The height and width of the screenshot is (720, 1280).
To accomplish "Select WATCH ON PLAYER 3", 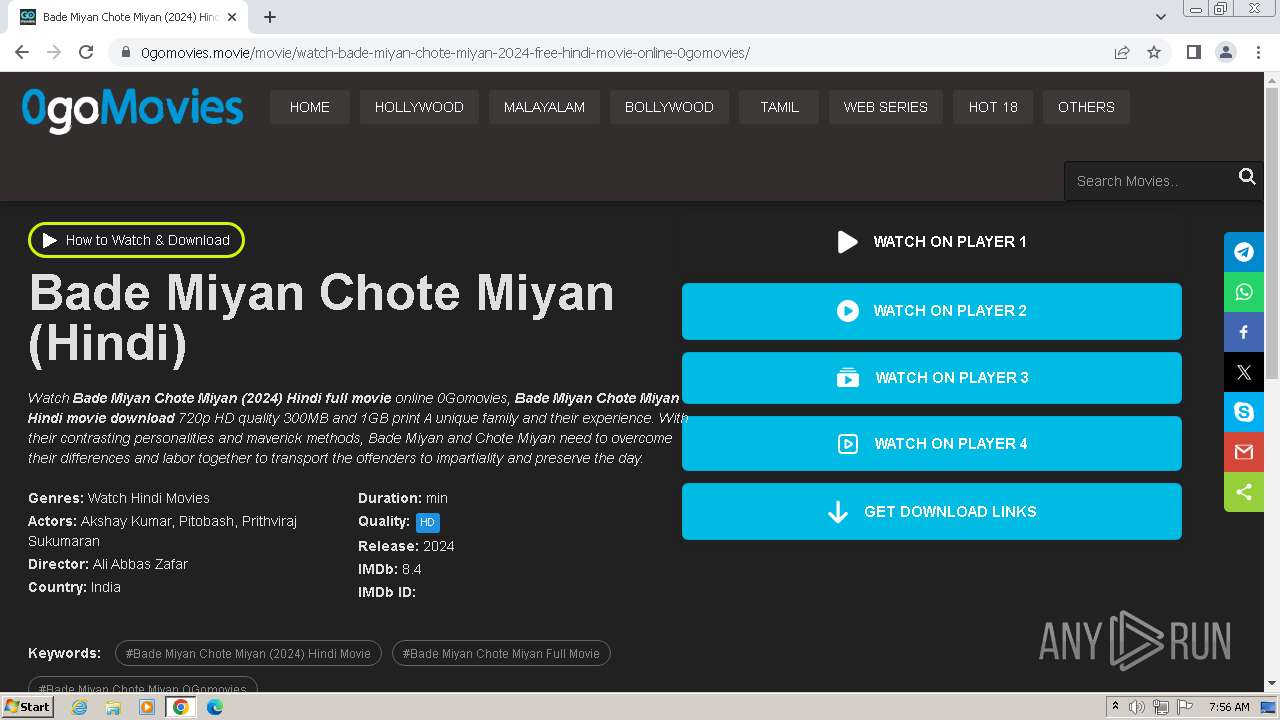I will (932, 378).
